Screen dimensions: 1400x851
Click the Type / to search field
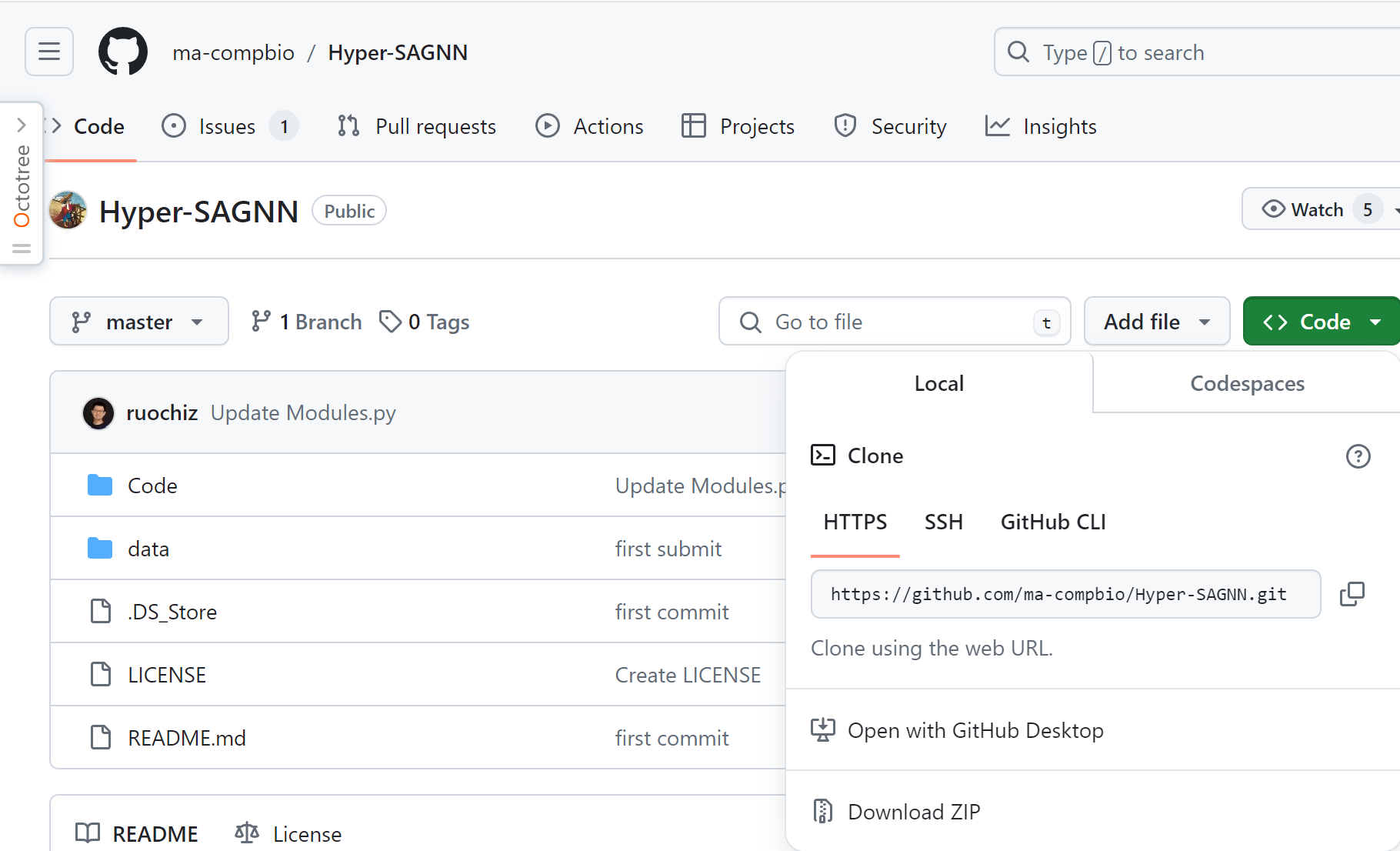1197,52
